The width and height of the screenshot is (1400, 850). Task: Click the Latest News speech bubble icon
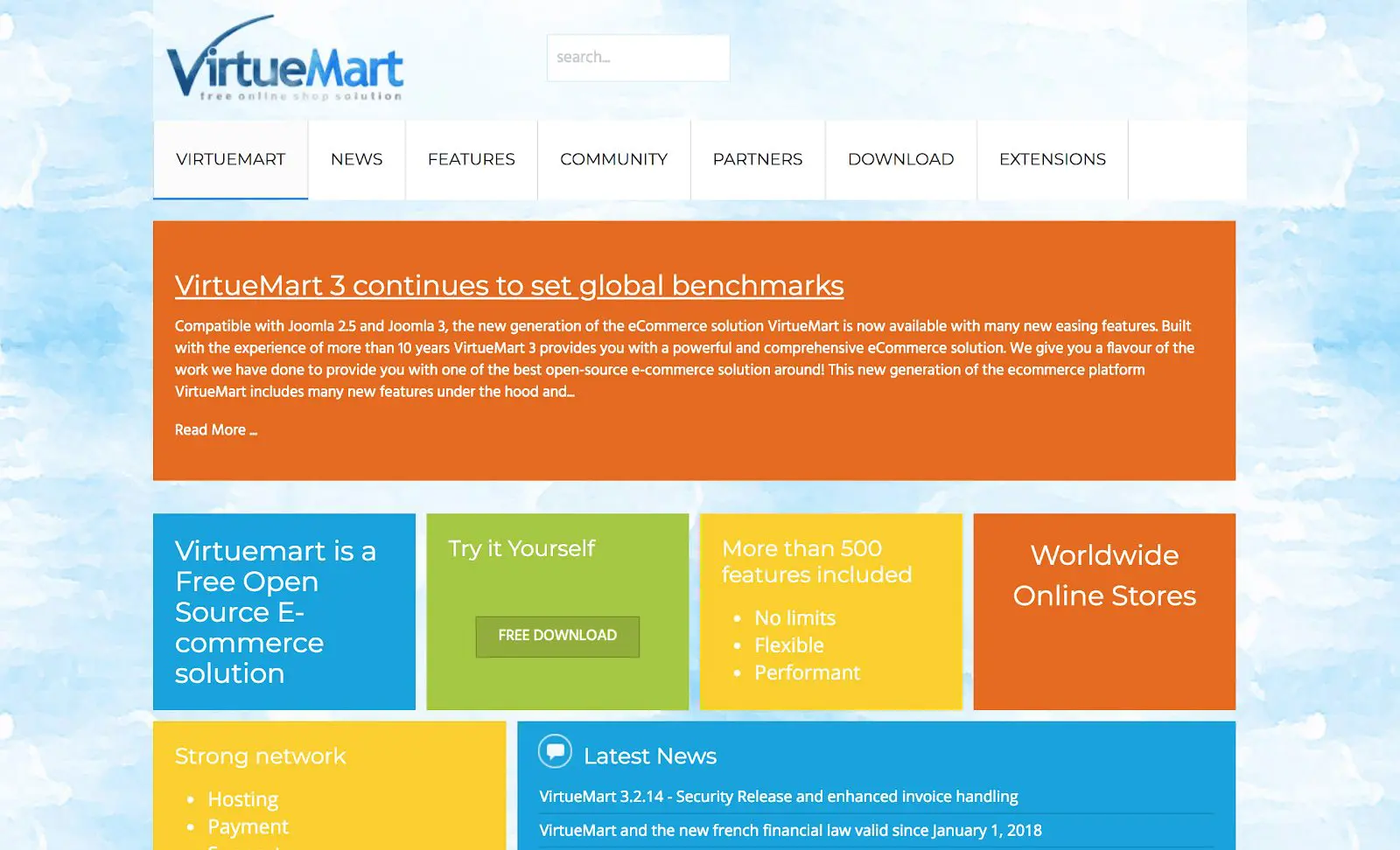(555, 751)
